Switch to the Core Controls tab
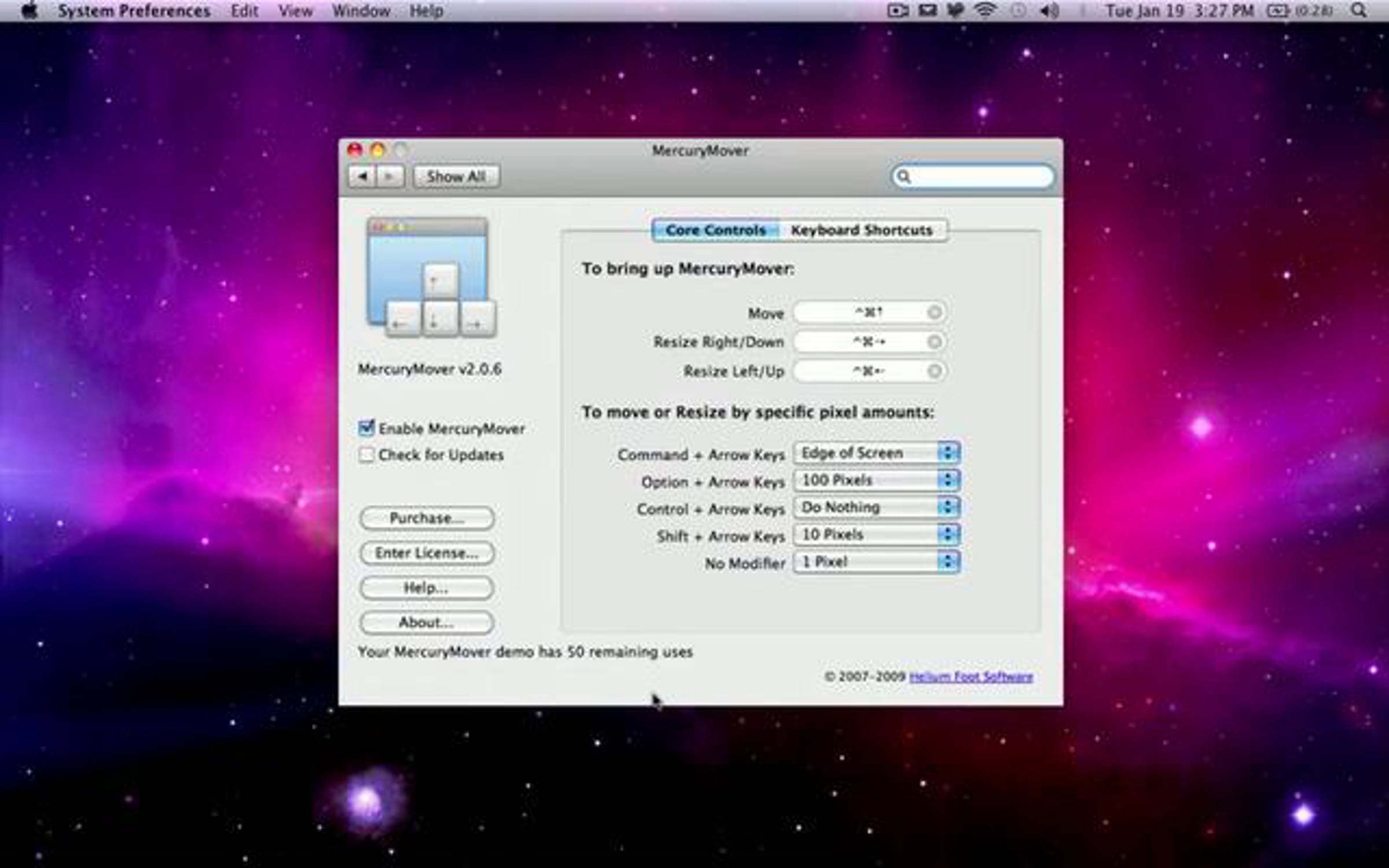This screenshot has height=868, width=1389. coord(715,230)
